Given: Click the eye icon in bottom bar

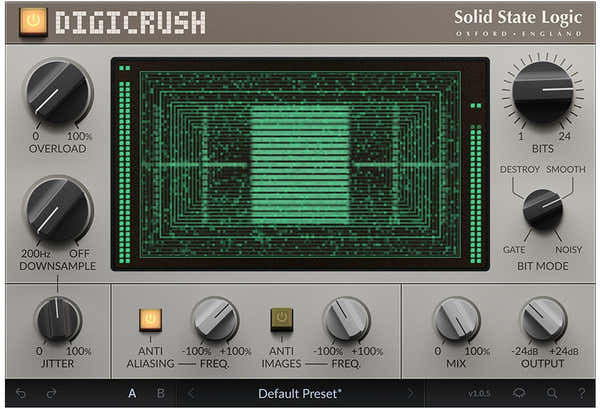Looking at the screenshot, I should pos(519,393).
